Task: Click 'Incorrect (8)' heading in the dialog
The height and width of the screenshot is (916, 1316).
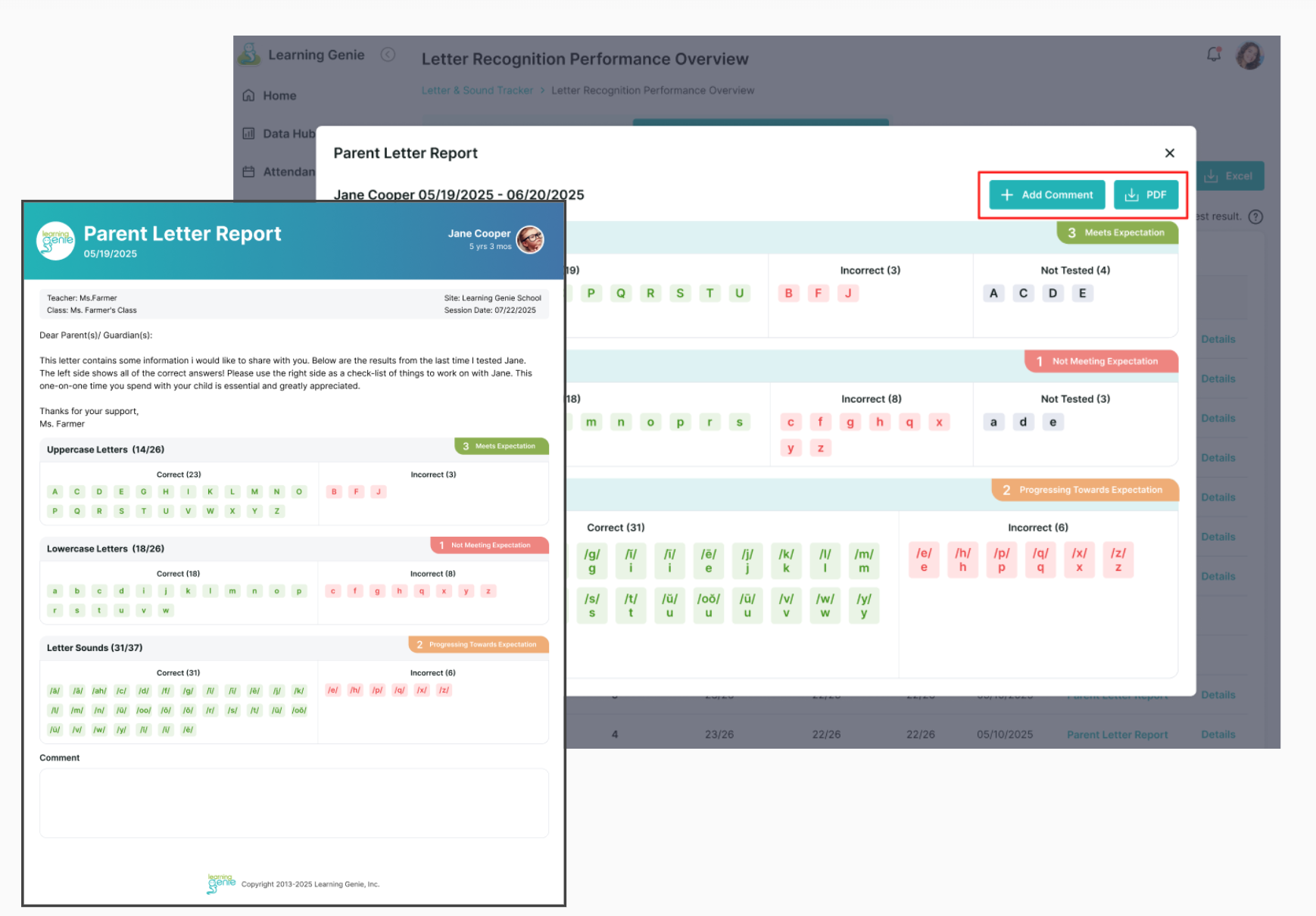Action: click(x=872, y=399)
